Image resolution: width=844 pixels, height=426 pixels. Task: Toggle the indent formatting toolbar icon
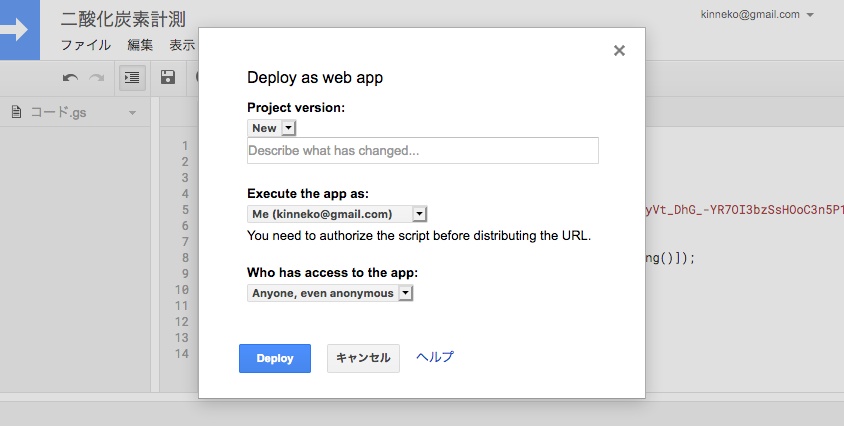tap(132, 78)
